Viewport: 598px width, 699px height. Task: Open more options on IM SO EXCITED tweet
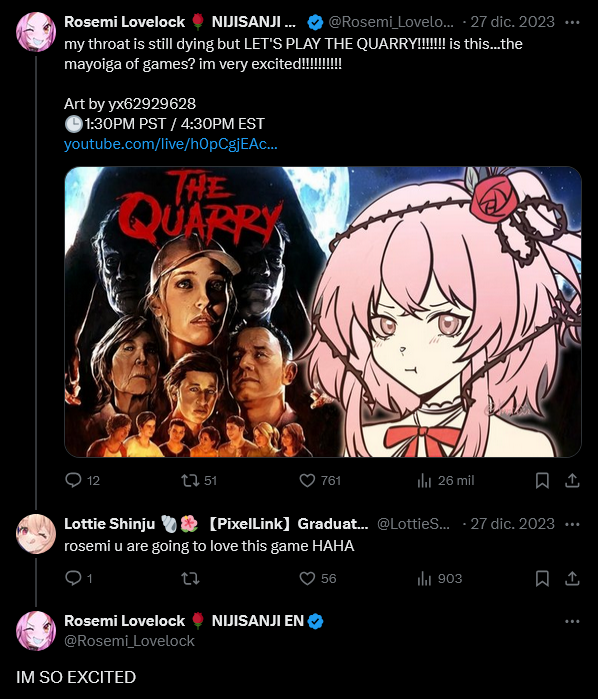pos(572,621)
